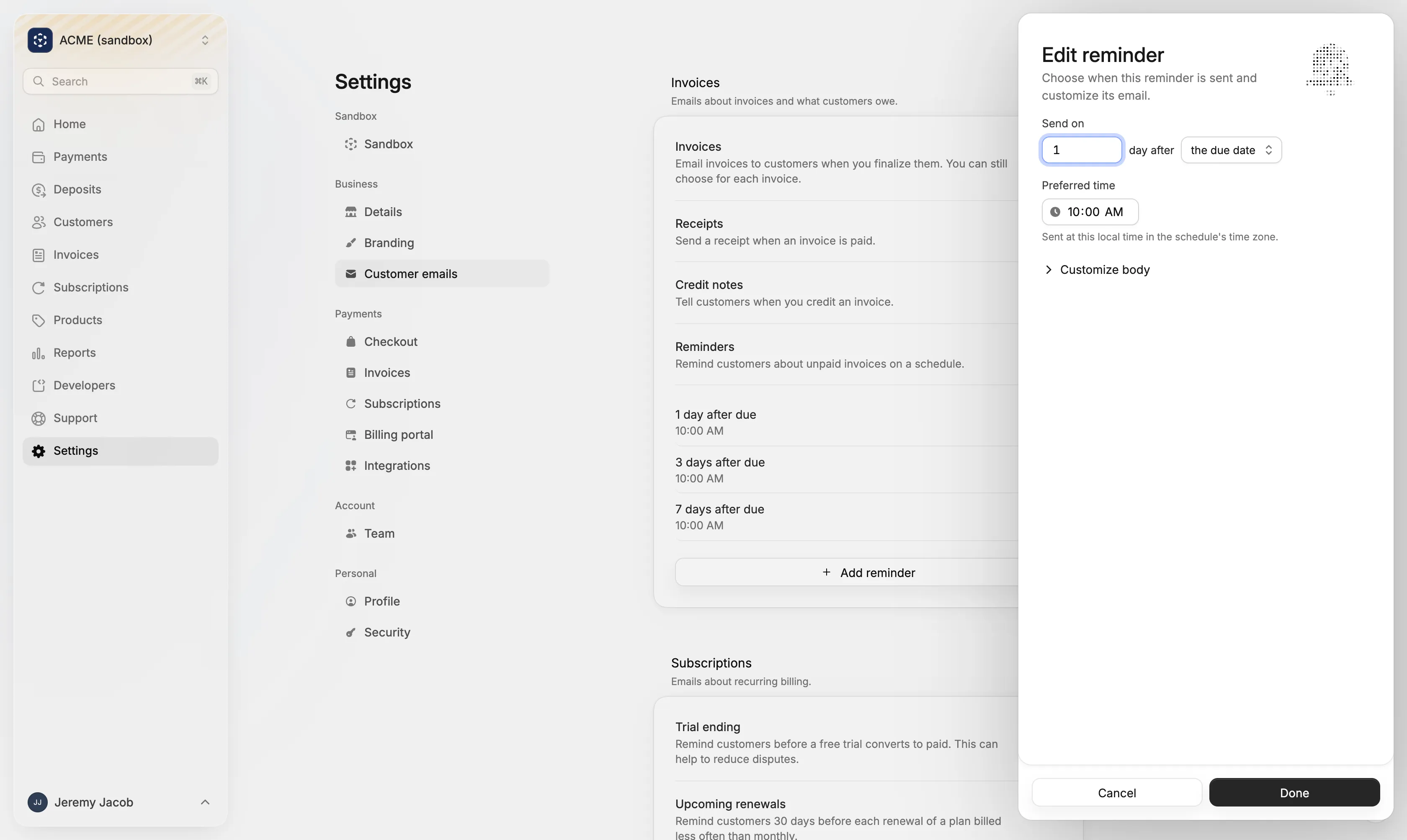The width and height of the screenshot is (1407, 840).
Task: Click the Trial ending email row
Action: tap(846, 742)
